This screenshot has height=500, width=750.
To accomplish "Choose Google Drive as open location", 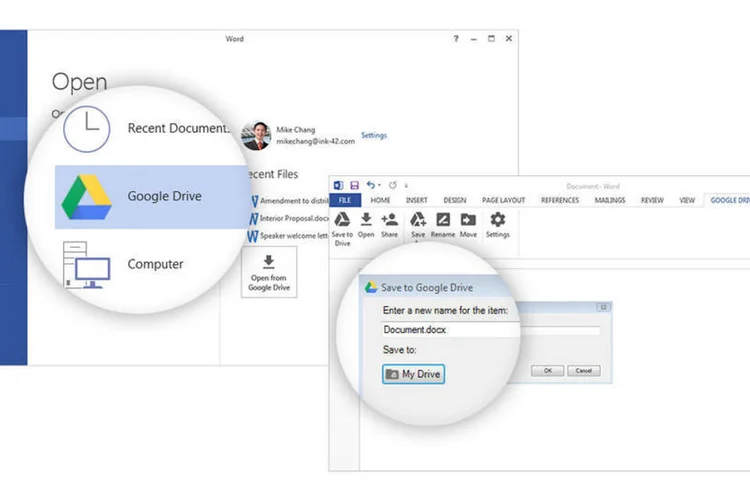I will 153,197.
